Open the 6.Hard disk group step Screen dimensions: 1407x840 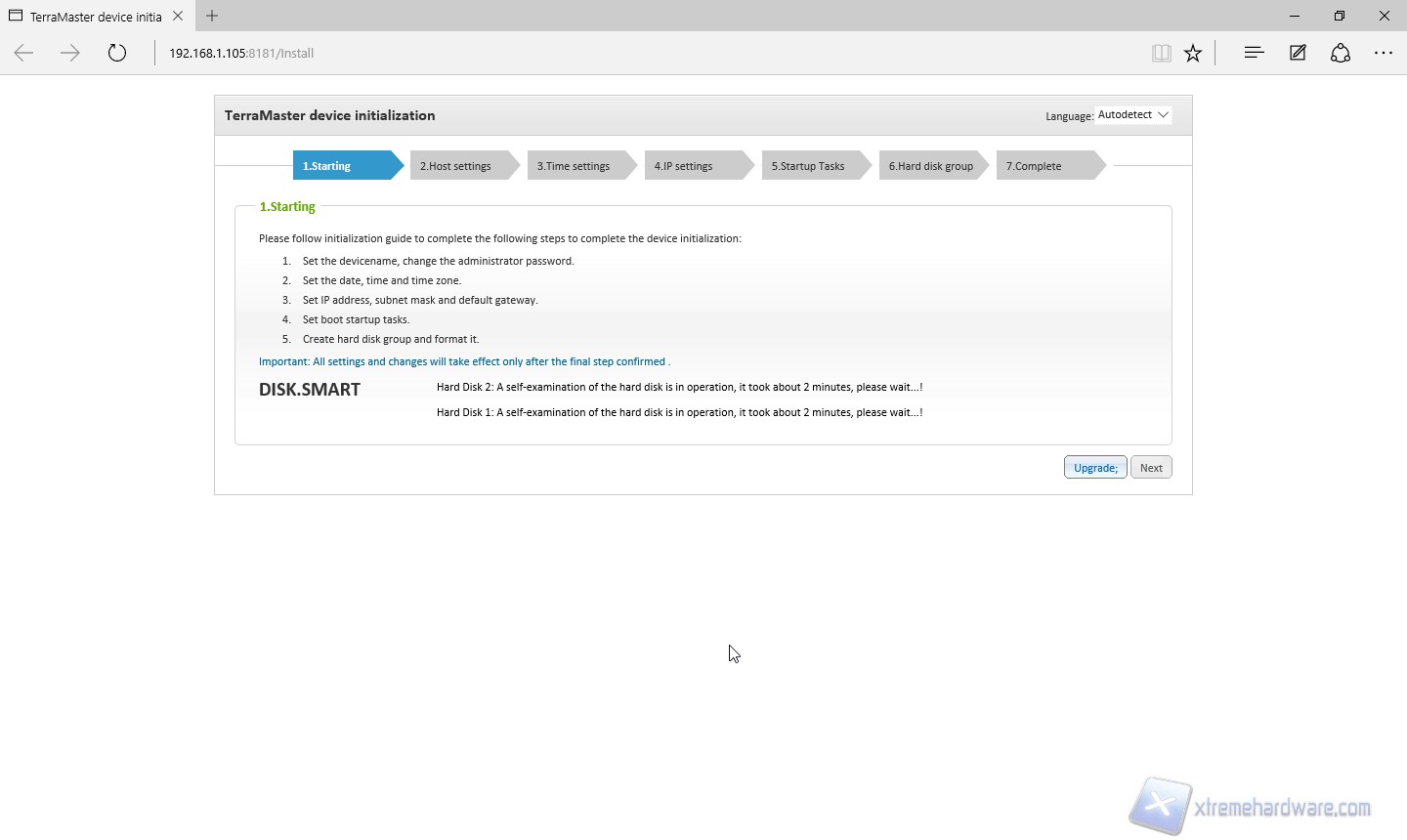click(931, 166)
